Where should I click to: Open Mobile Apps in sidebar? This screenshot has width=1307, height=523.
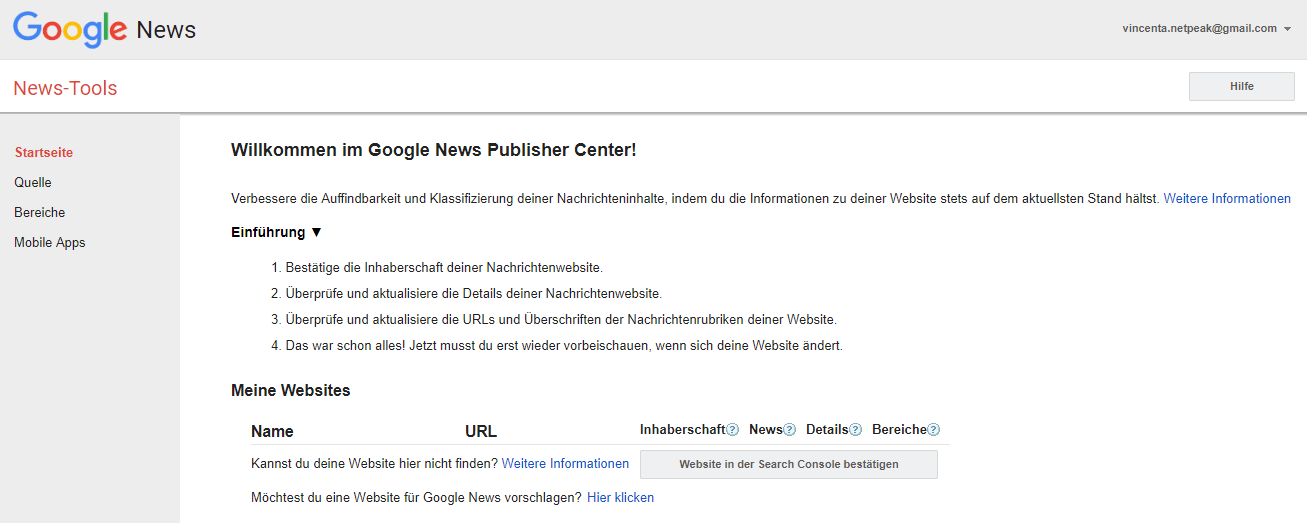coord(50,243)
